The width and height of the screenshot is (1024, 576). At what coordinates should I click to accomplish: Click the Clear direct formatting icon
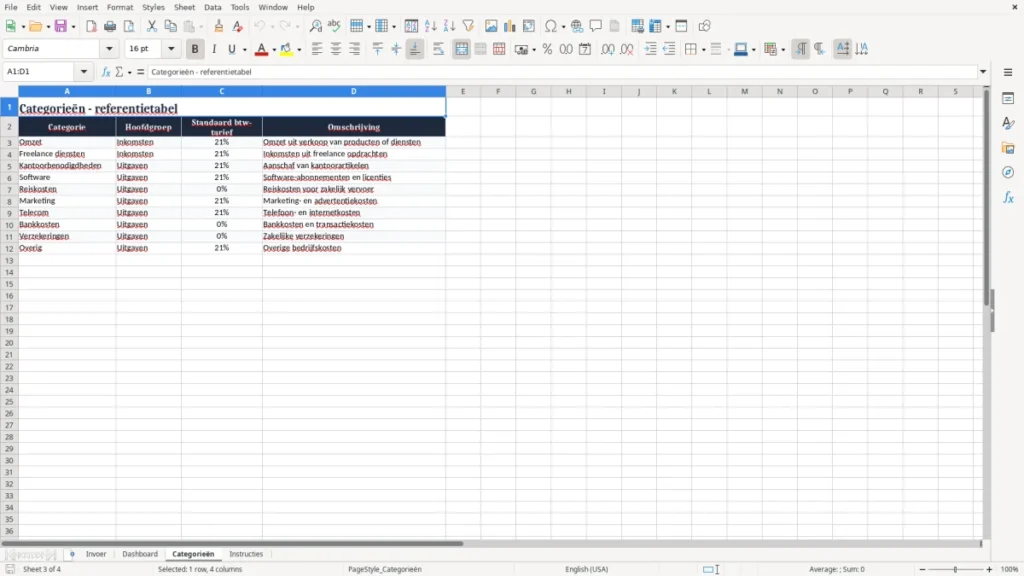(x=238, y=26)
